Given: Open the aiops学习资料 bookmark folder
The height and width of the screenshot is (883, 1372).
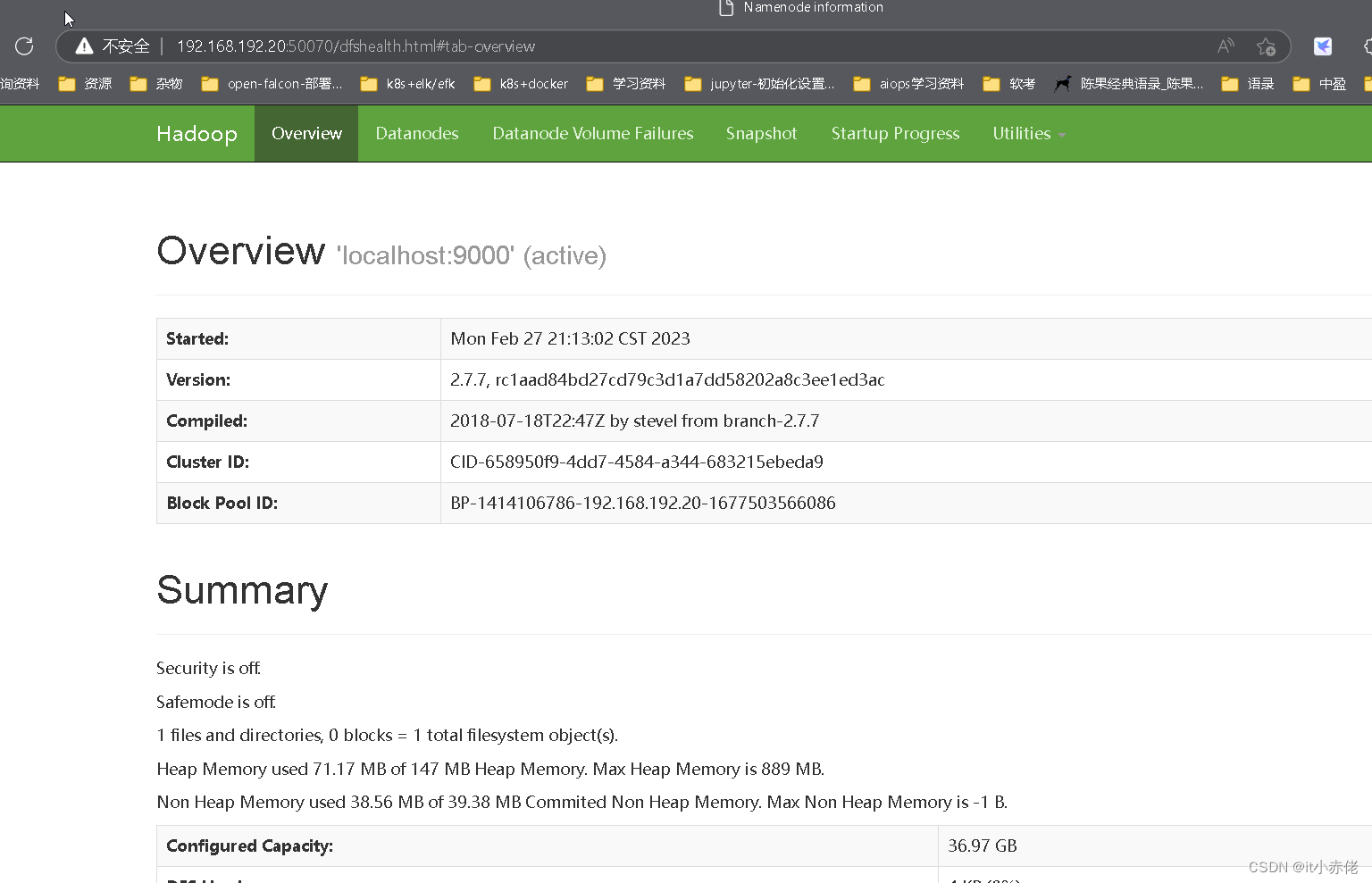Looking at the screenshot, I should (908, 84).
